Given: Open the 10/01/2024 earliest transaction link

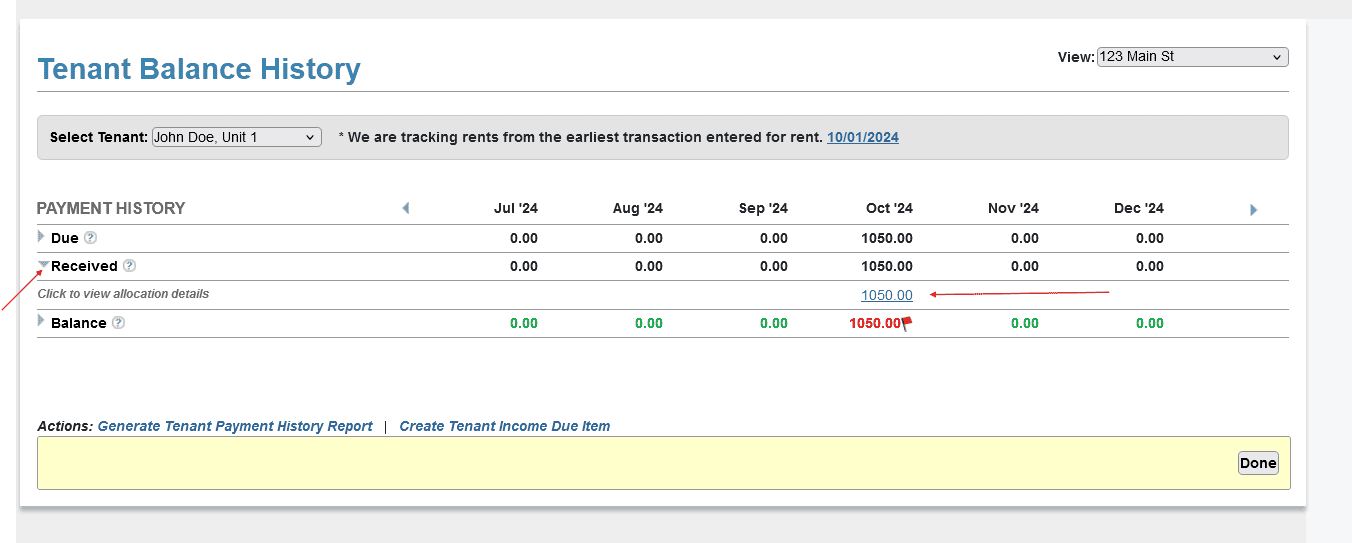Looking at the screenshot, I should coord(862,137).
